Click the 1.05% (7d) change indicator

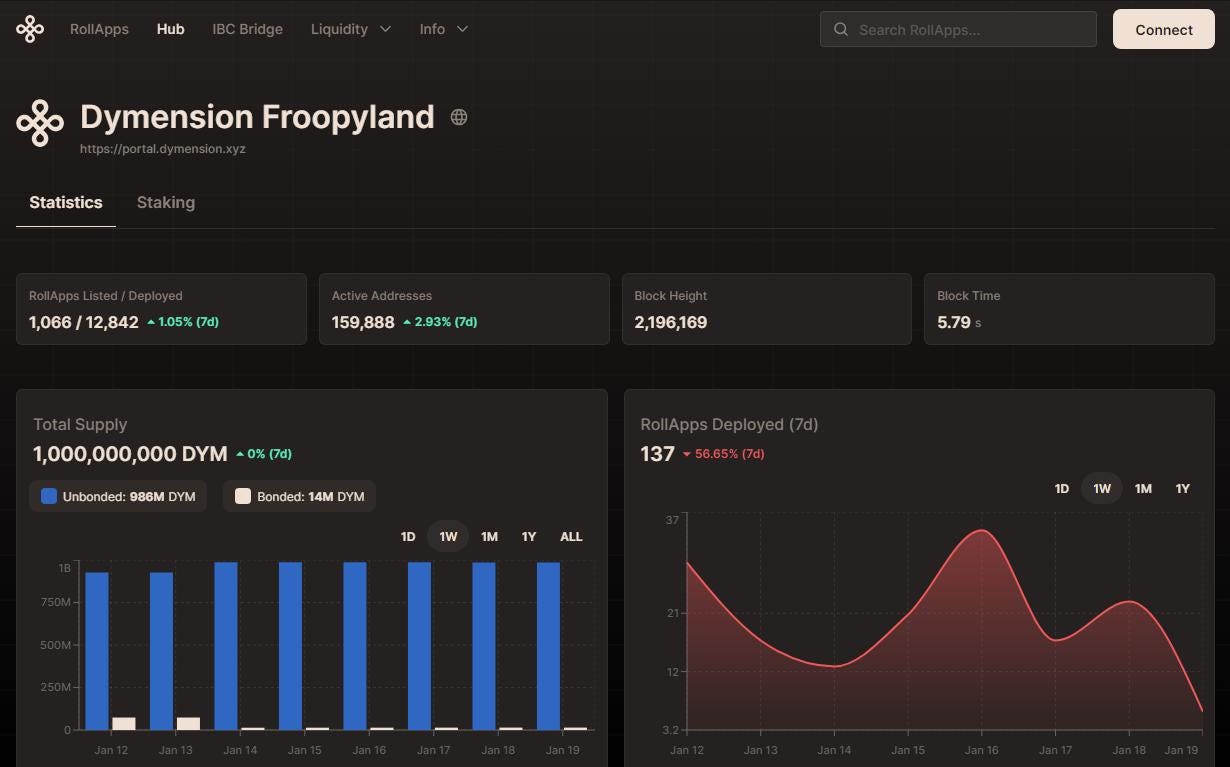coord(183,322)
